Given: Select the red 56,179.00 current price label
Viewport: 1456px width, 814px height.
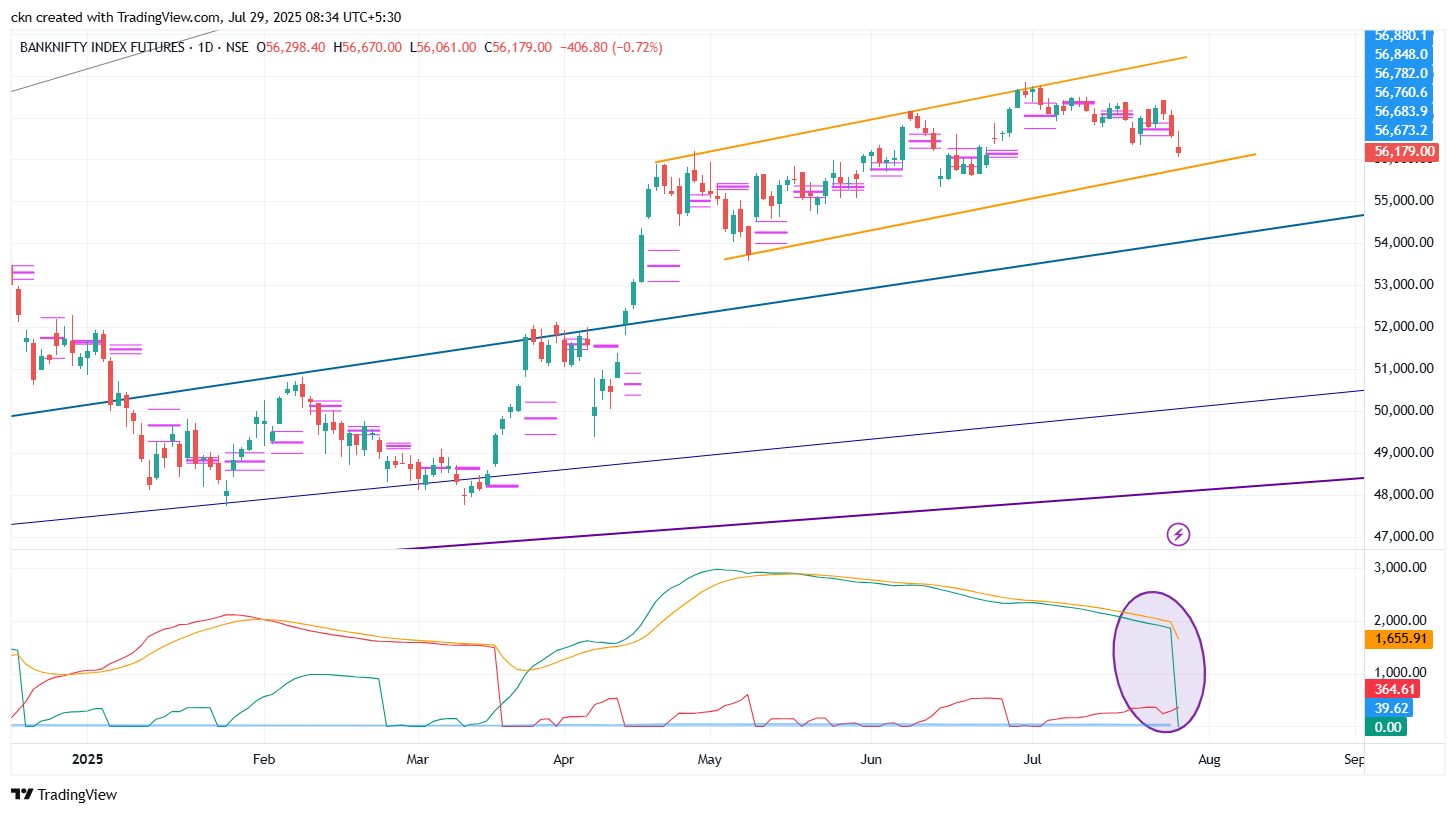Looking at the screenshot, I should (x=1404, y=152).
